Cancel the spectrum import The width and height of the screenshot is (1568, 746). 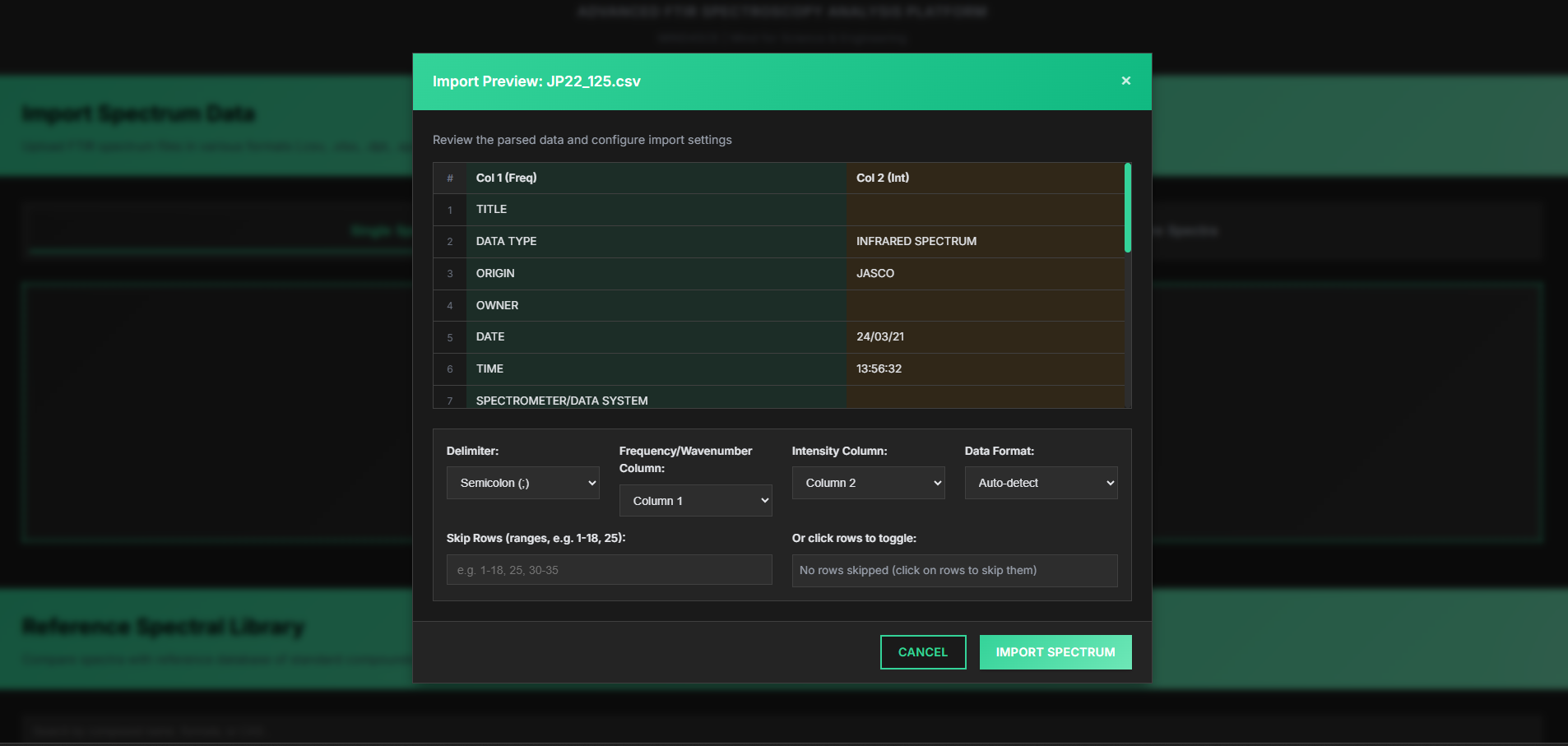coord(923,651)
